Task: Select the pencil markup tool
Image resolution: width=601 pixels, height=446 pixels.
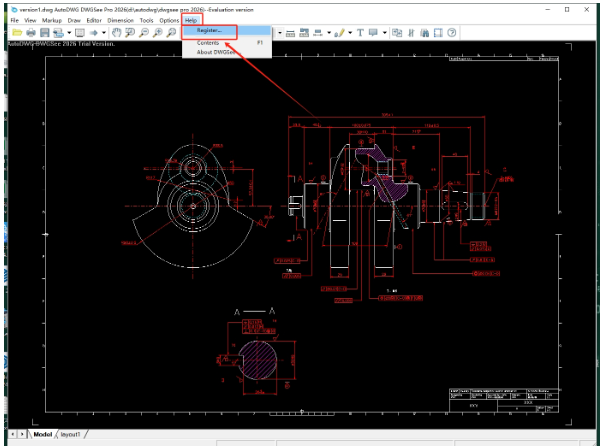Action: (339, 33)
